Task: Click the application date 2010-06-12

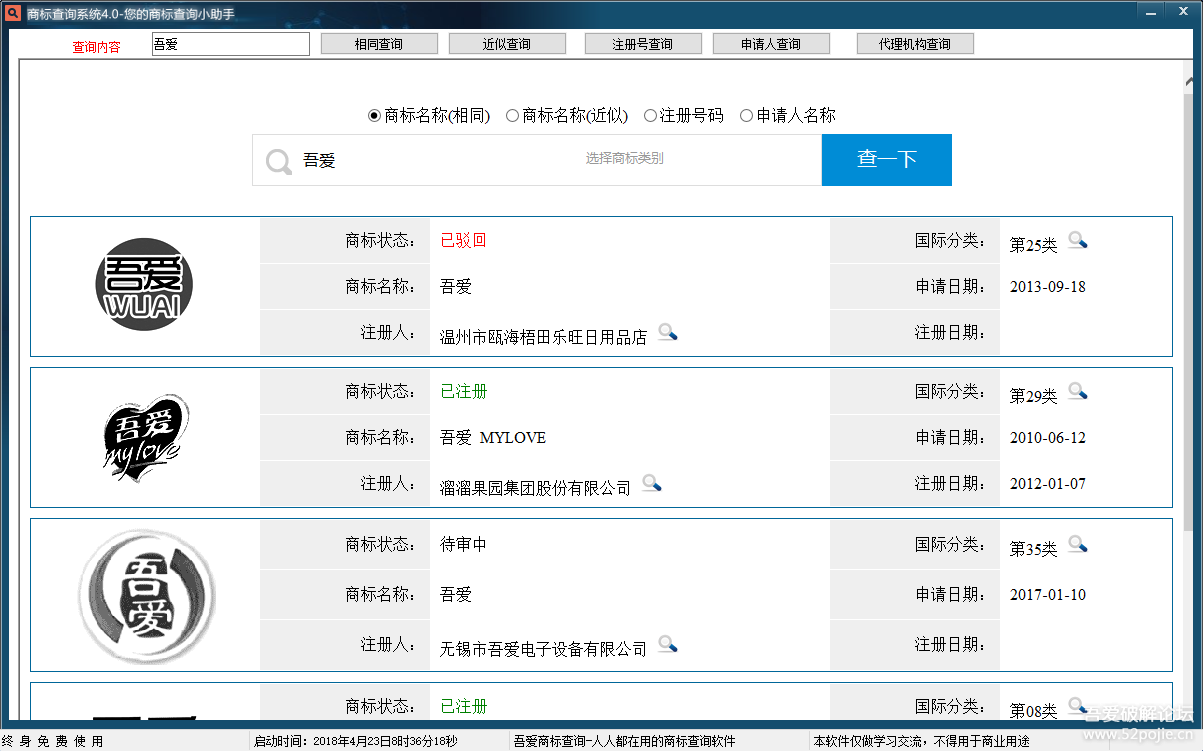Action: pyautogui.click(x=1047, y=438)
